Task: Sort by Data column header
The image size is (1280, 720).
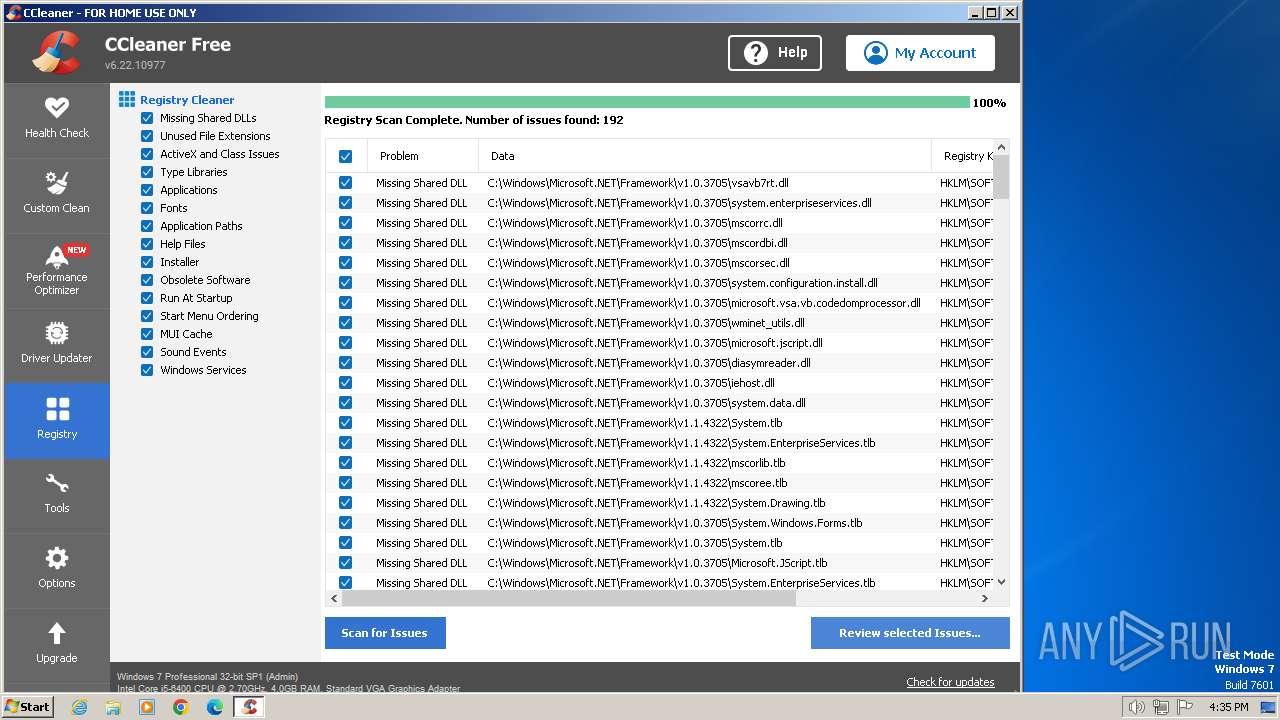Action: [705, 156]
